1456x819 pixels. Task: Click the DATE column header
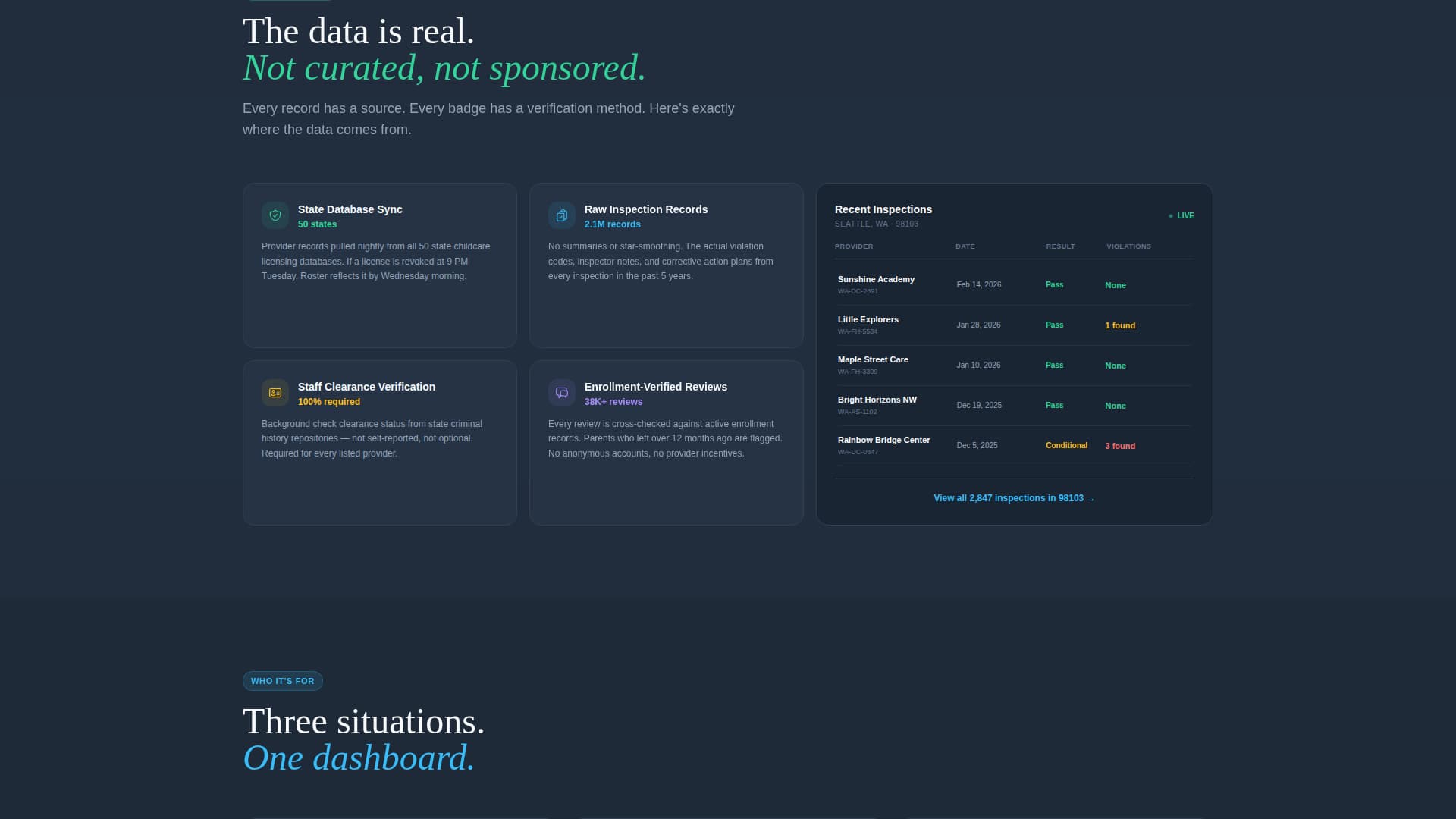point(965,246)
